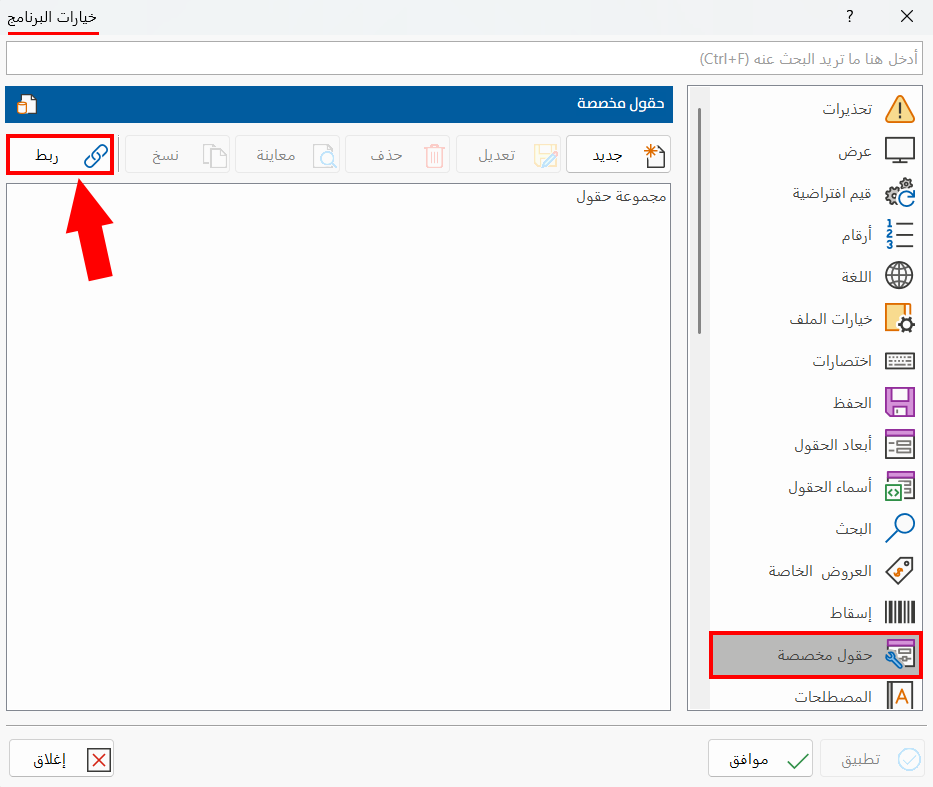933x787 pixels.
Task: Click the أسماء الحقول field names icon
Action: coord(899,487)
